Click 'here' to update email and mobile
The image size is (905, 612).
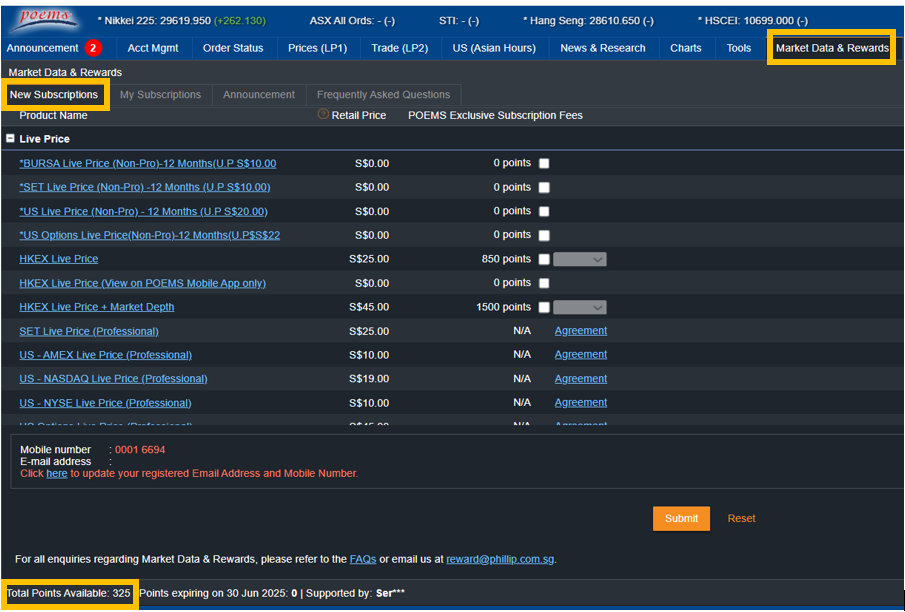click(57, 473)
